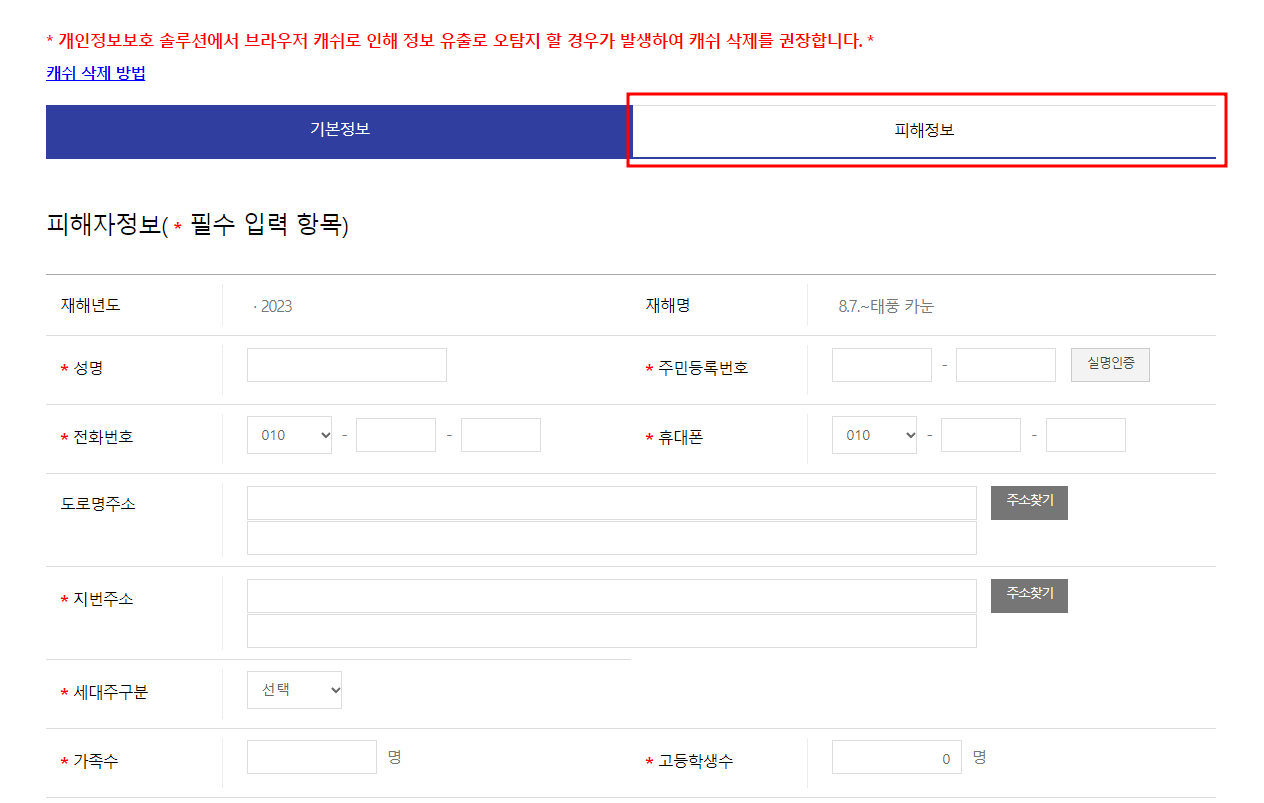The width and height of the screenshot is (1264, 803).
Task: Open the 휴대폰 prefix dropdown
Action: (874, 434)
